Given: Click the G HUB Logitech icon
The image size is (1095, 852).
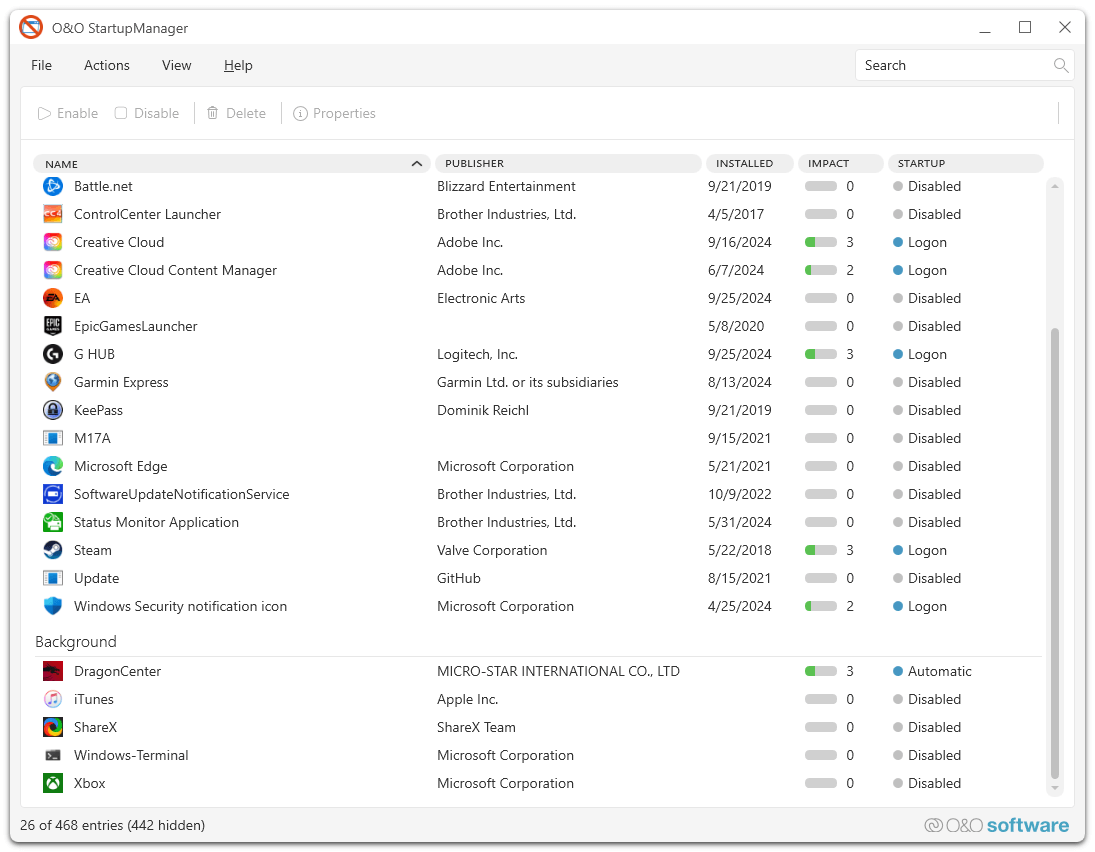Looking at the screenshot, I should 53,354.
